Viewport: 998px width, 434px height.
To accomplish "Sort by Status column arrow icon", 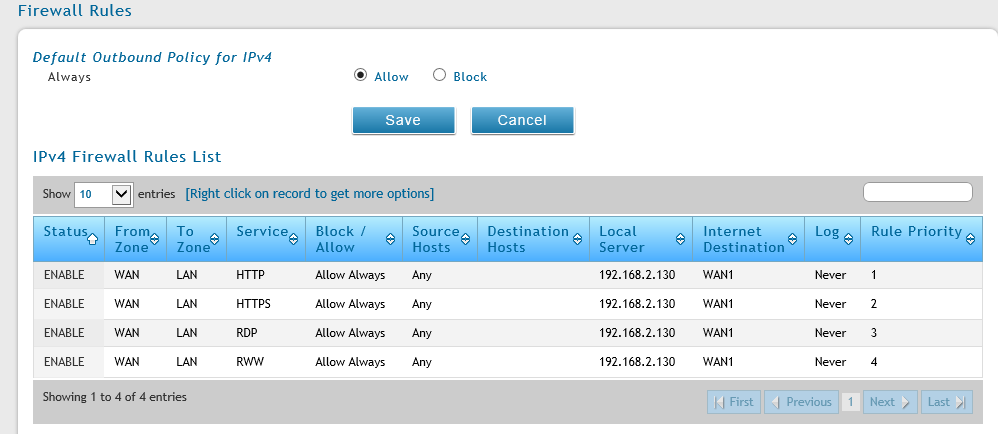I will tap(93, 239).
